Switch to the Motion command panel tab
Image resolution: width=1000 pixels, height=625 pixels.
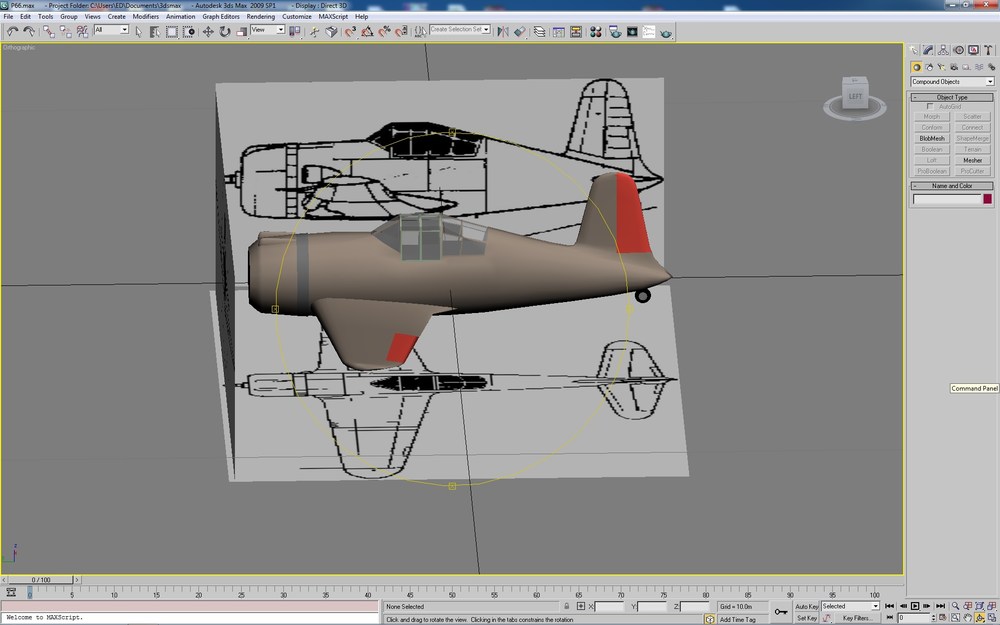point(958,50)
